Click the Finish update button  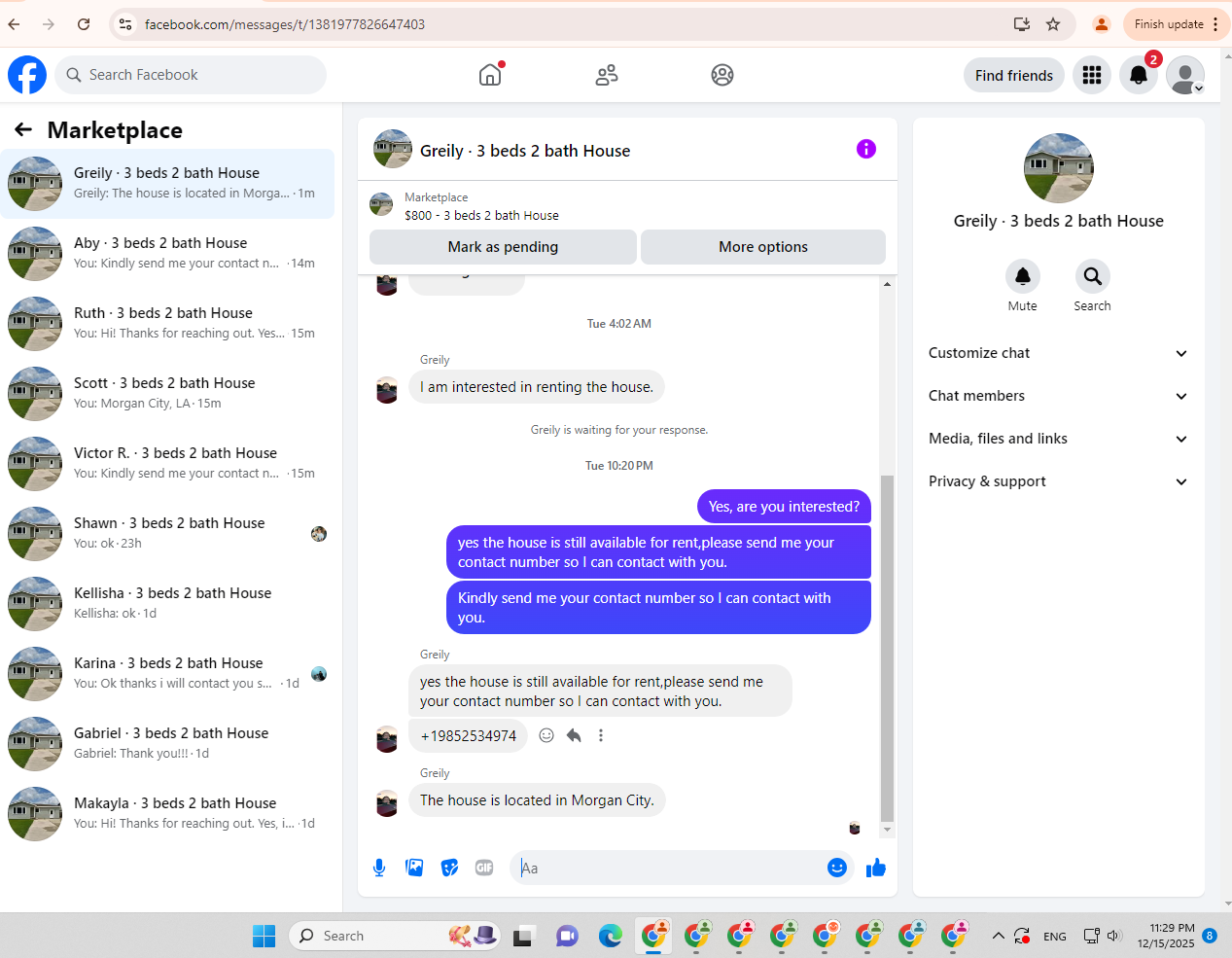(1177, 24)
